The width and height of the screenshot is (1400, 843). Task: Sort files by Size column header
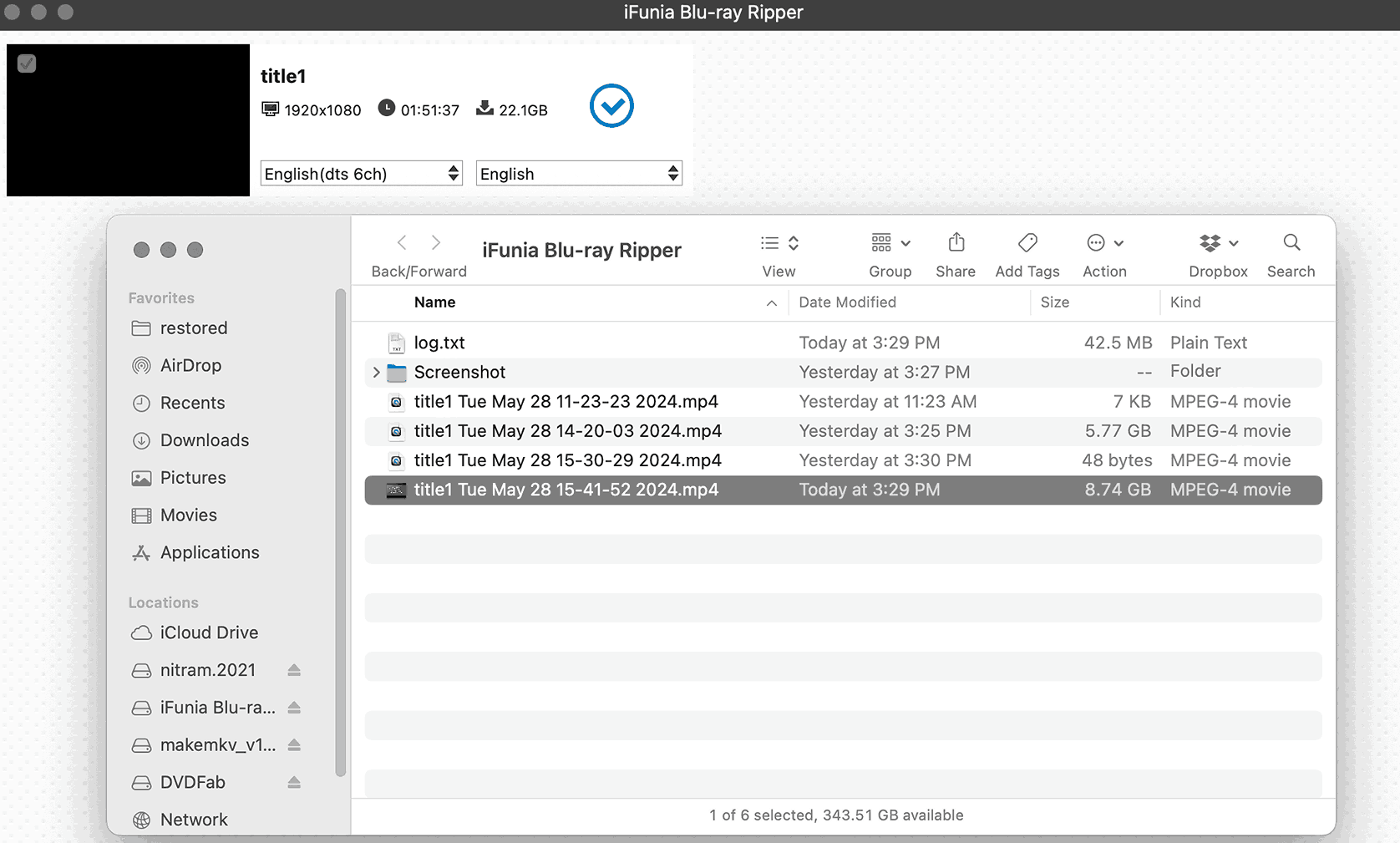click(x=1054, y=302)
